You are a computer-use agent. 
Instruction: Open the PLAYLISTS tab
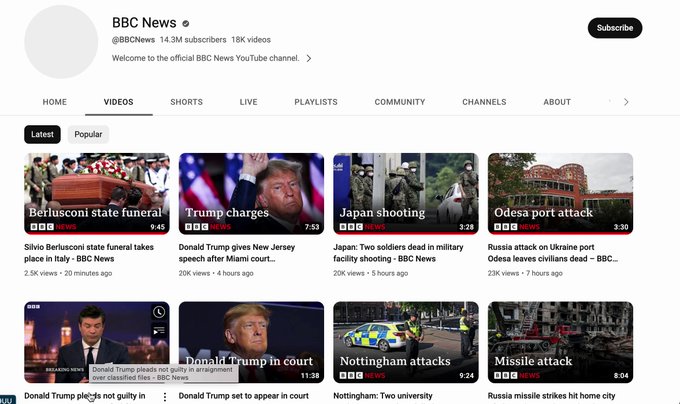click(316, 102)
